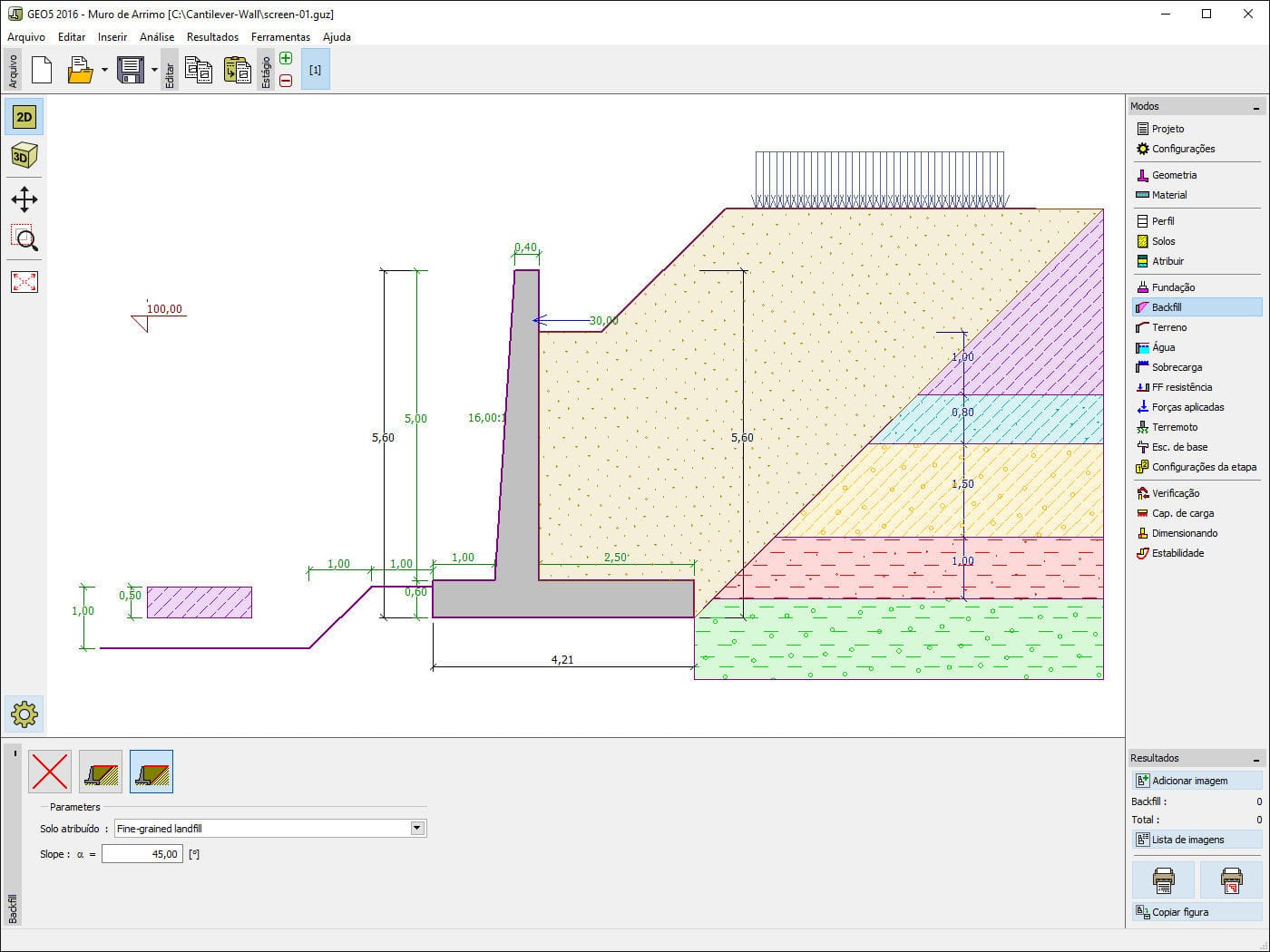Image resolution: width=1270 pixels, height=952 pixels.
Task: Select the pan tool in left toolbar
Action: point(24,199)
